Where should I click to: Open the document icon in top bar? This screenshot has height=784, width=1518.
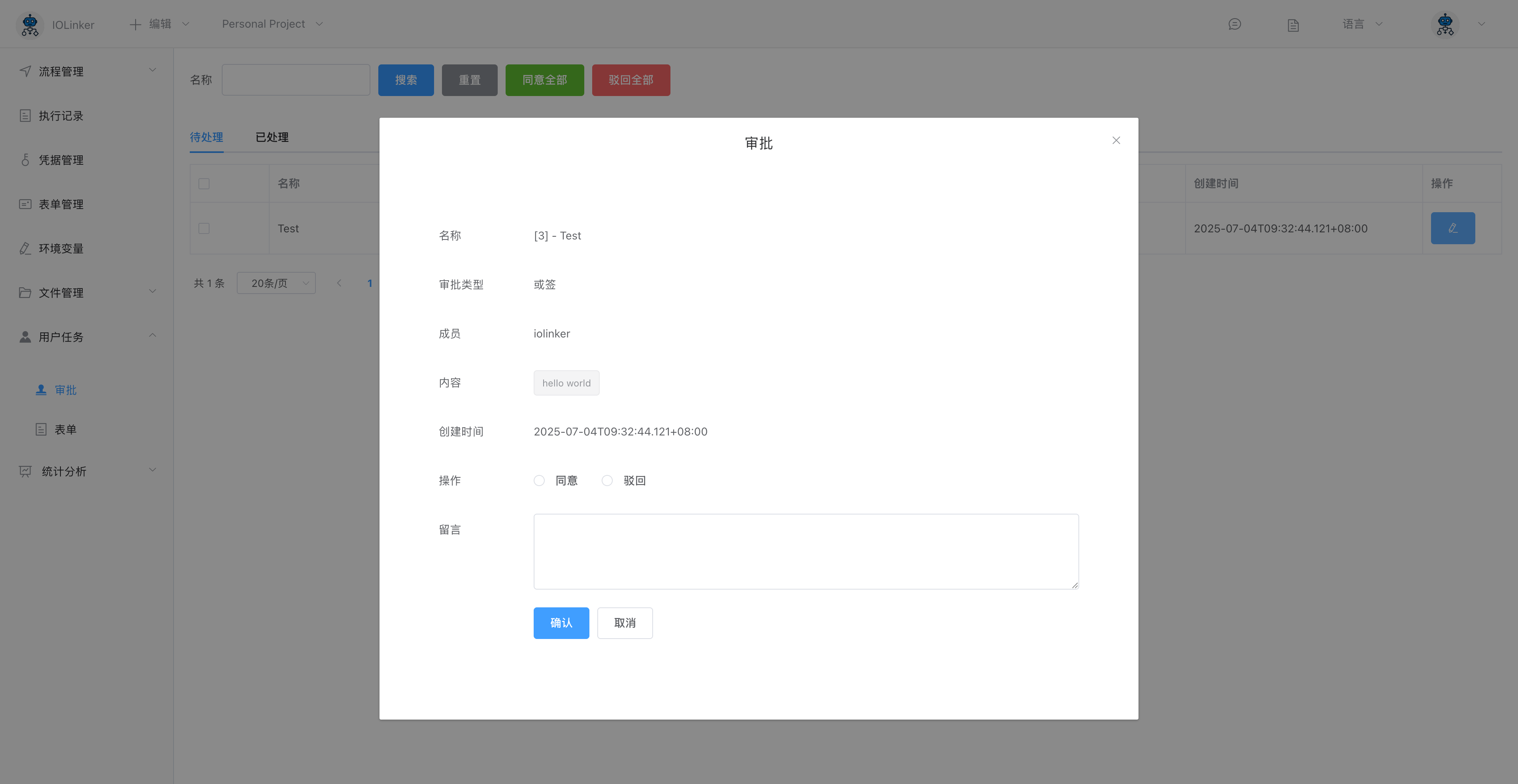point(1293,24)
